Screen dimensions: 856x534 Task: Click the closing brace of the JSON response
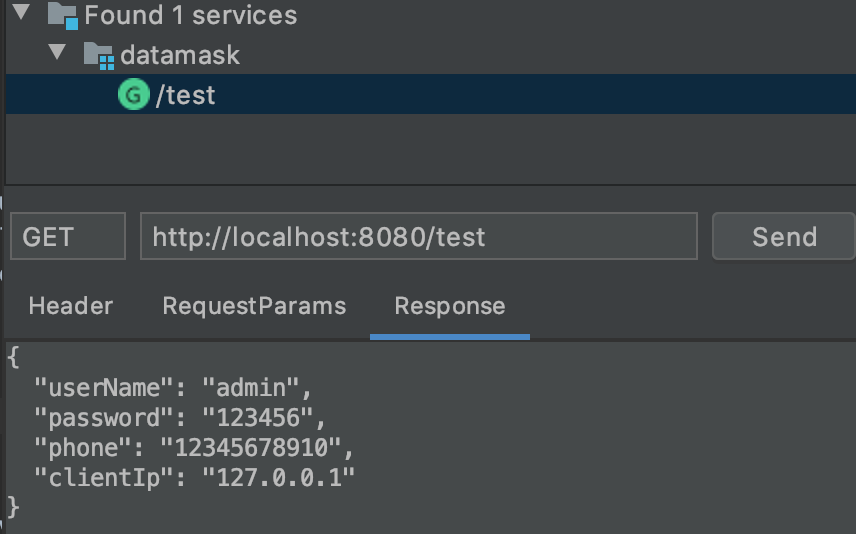coord(12,507)
